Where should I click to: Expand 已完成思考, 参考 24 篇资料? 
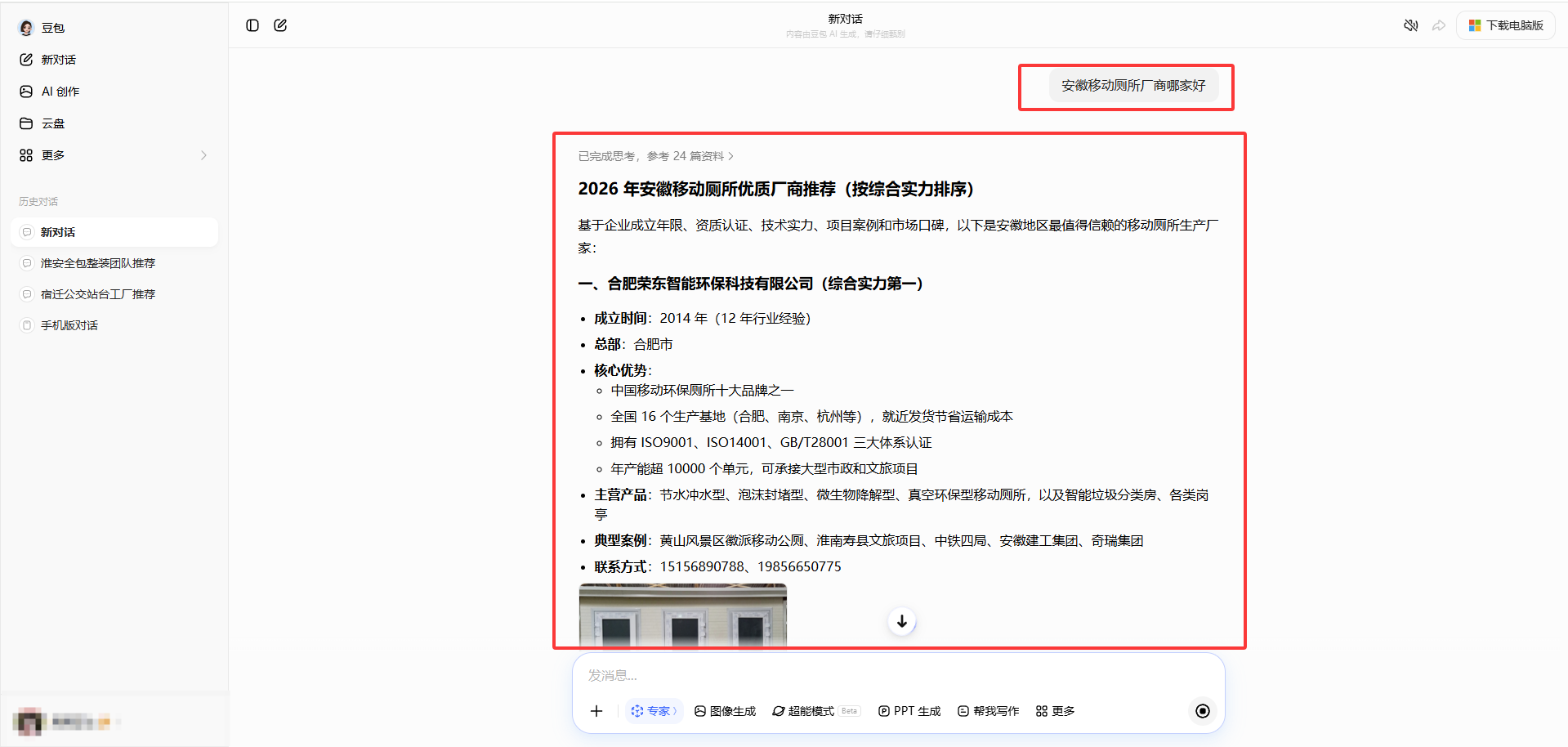tap(656, 156)
